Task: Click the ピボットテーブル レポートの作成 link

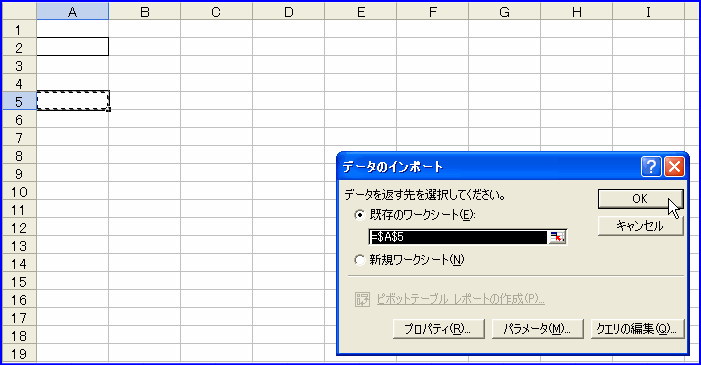Action: click(x=460, y=299)
